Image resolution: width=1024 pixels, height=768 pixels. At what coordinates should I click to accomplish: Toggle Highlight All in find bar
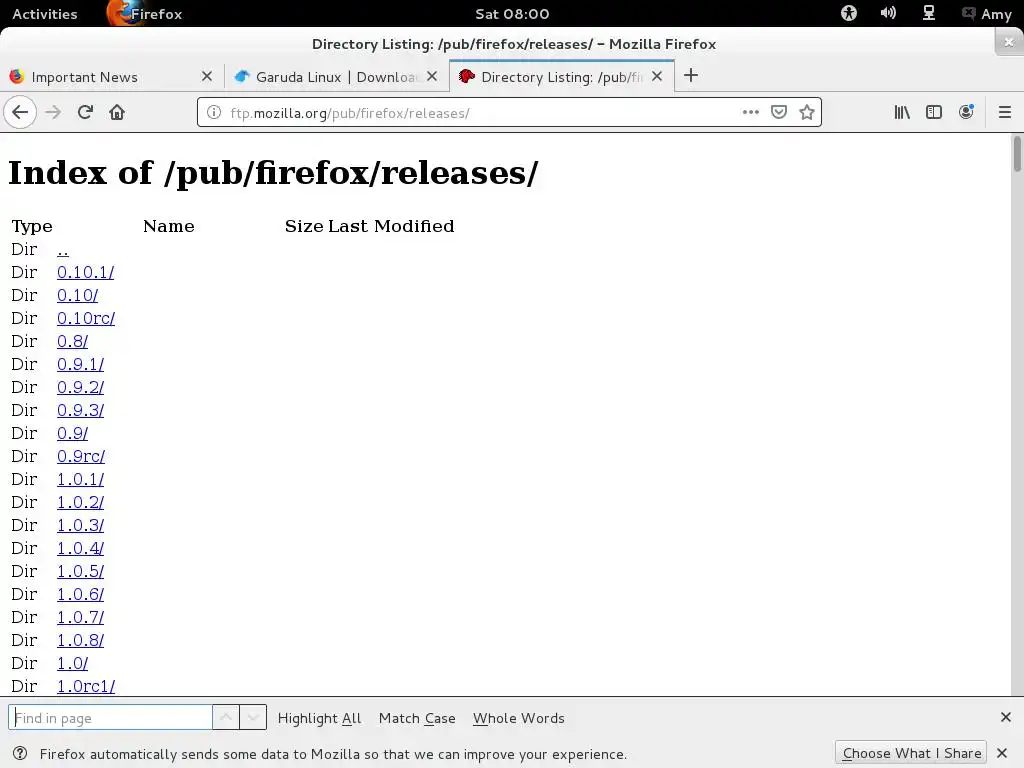[319, 718]
